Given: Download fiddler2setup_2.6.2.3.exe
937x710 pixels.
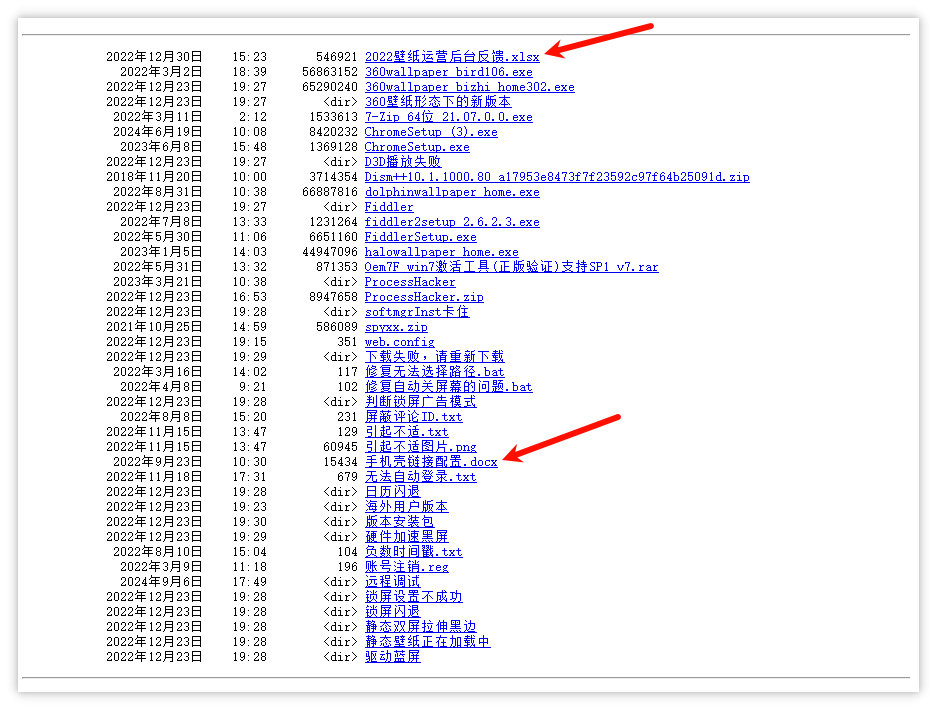Looking at the screenshot, I should 451,222.
